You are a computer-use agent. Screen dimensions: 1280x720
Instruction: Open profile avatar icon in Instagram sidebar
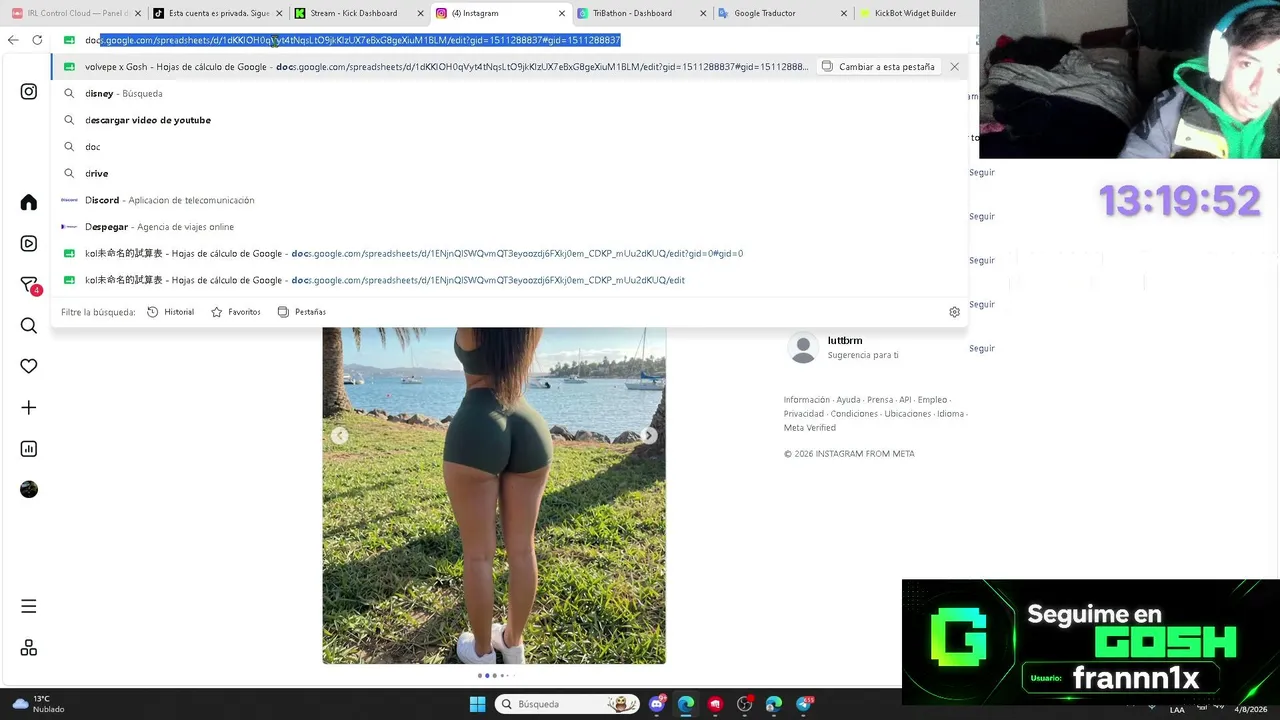[29, 489]
